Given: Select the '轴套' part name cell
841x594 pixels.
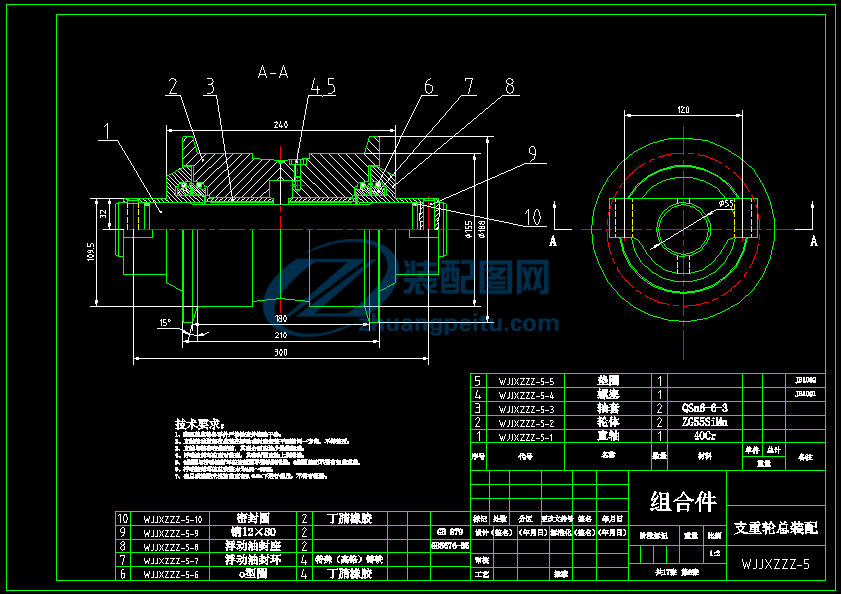Looking at the screenshot, I should coord(608,408).
